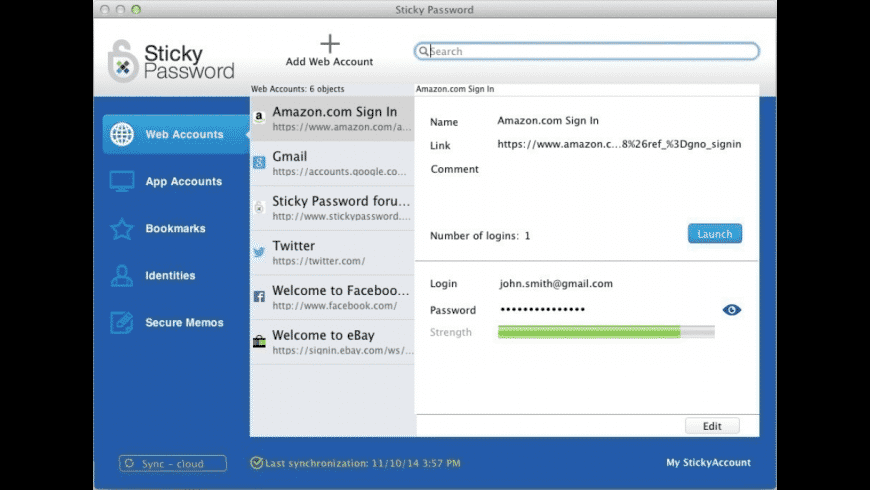The width and height of the screenshot is (870, 490).
Task: Click the Sync - cloud button
Action: (x=173, y=463)
